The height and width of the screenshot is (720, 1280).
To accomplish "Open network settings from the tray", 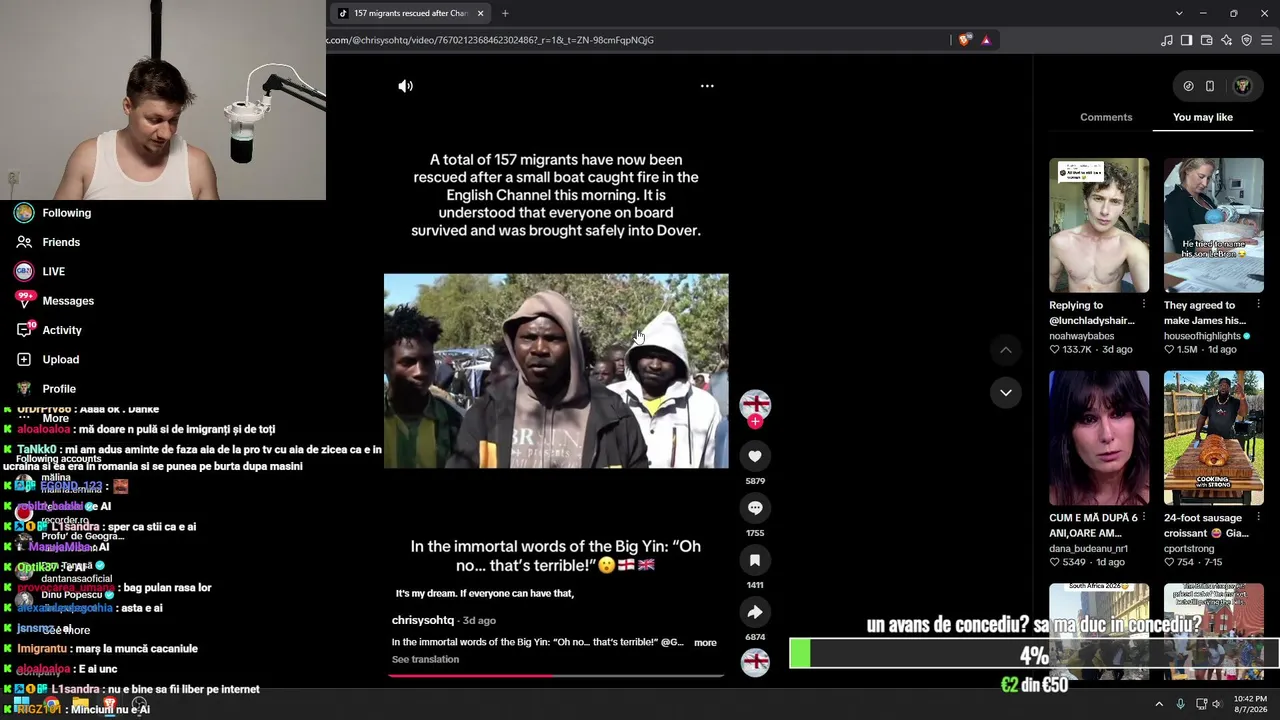I will (x=1201, y=704).
